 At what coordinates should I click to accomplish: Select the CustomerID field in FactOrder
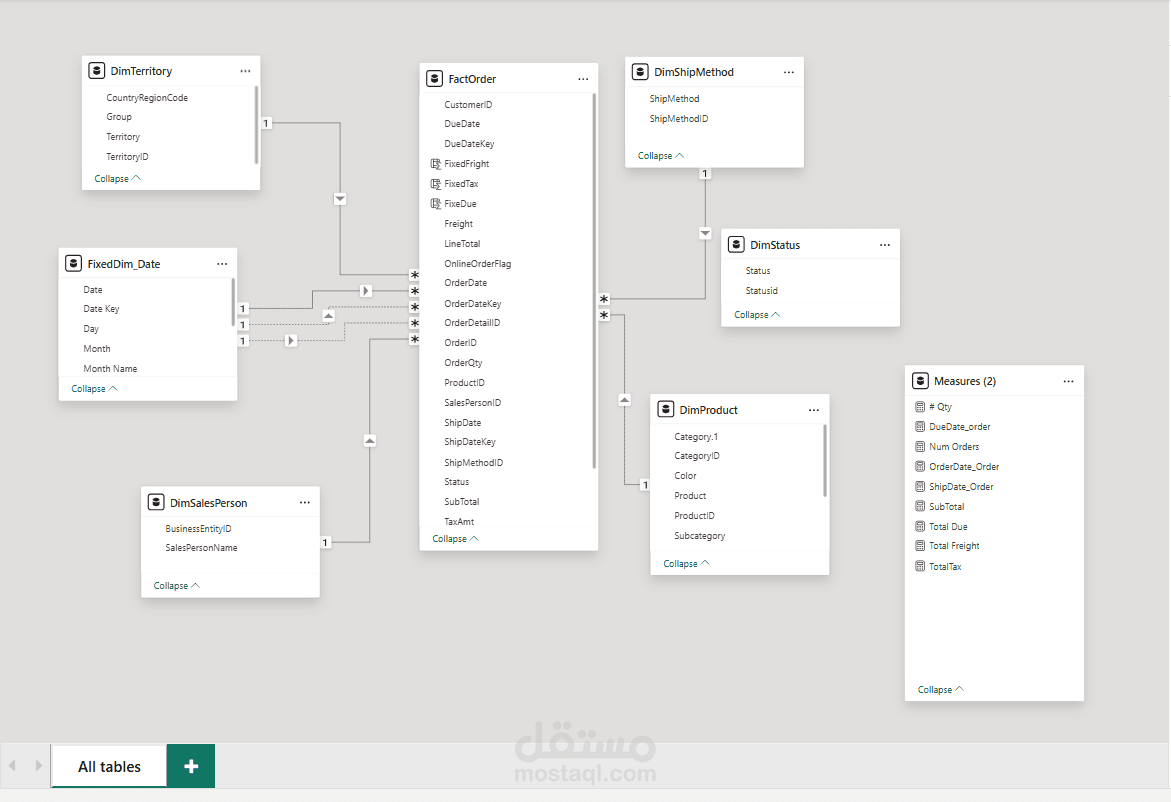(x=468, y=105)
